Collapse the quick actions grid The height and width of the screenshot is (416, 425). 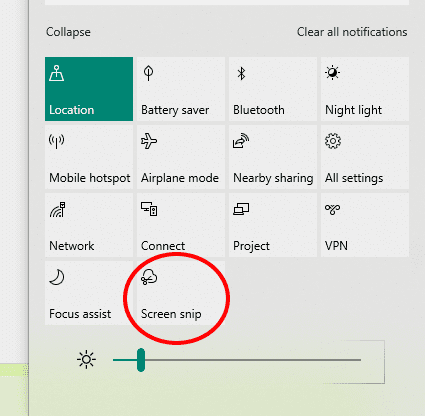68,32
